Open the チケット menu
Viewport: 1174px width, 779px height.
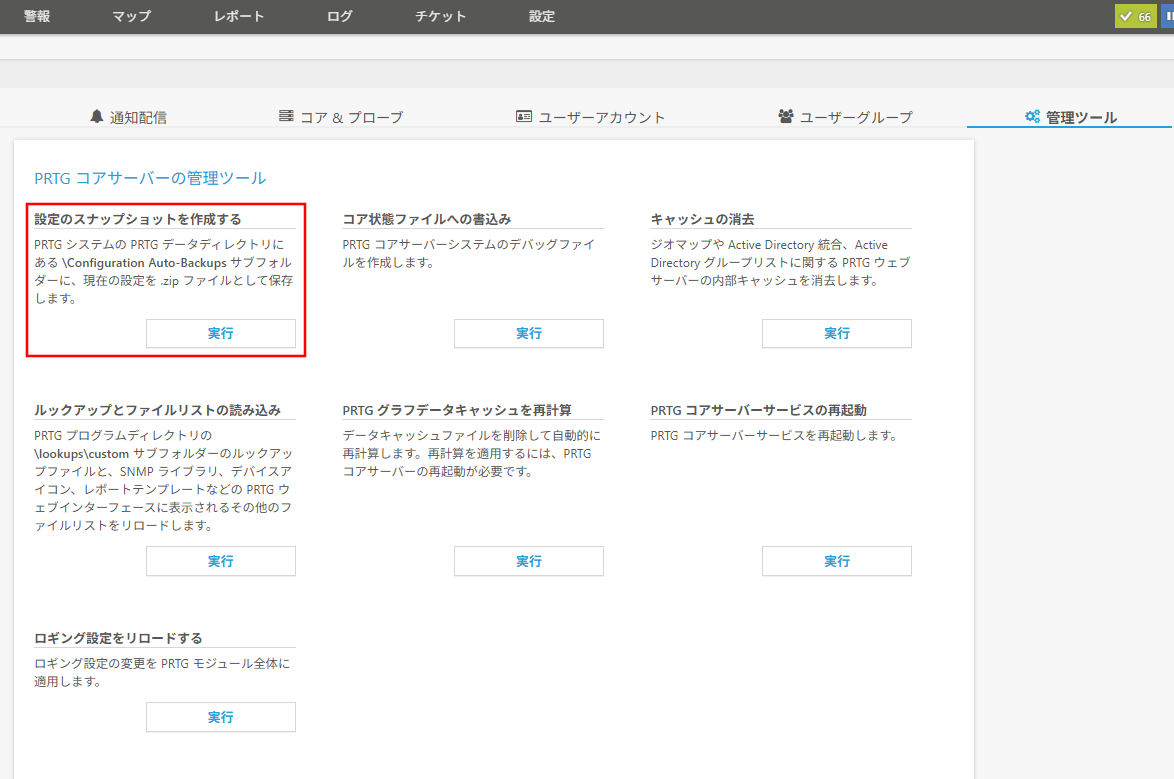pos(440,16)
